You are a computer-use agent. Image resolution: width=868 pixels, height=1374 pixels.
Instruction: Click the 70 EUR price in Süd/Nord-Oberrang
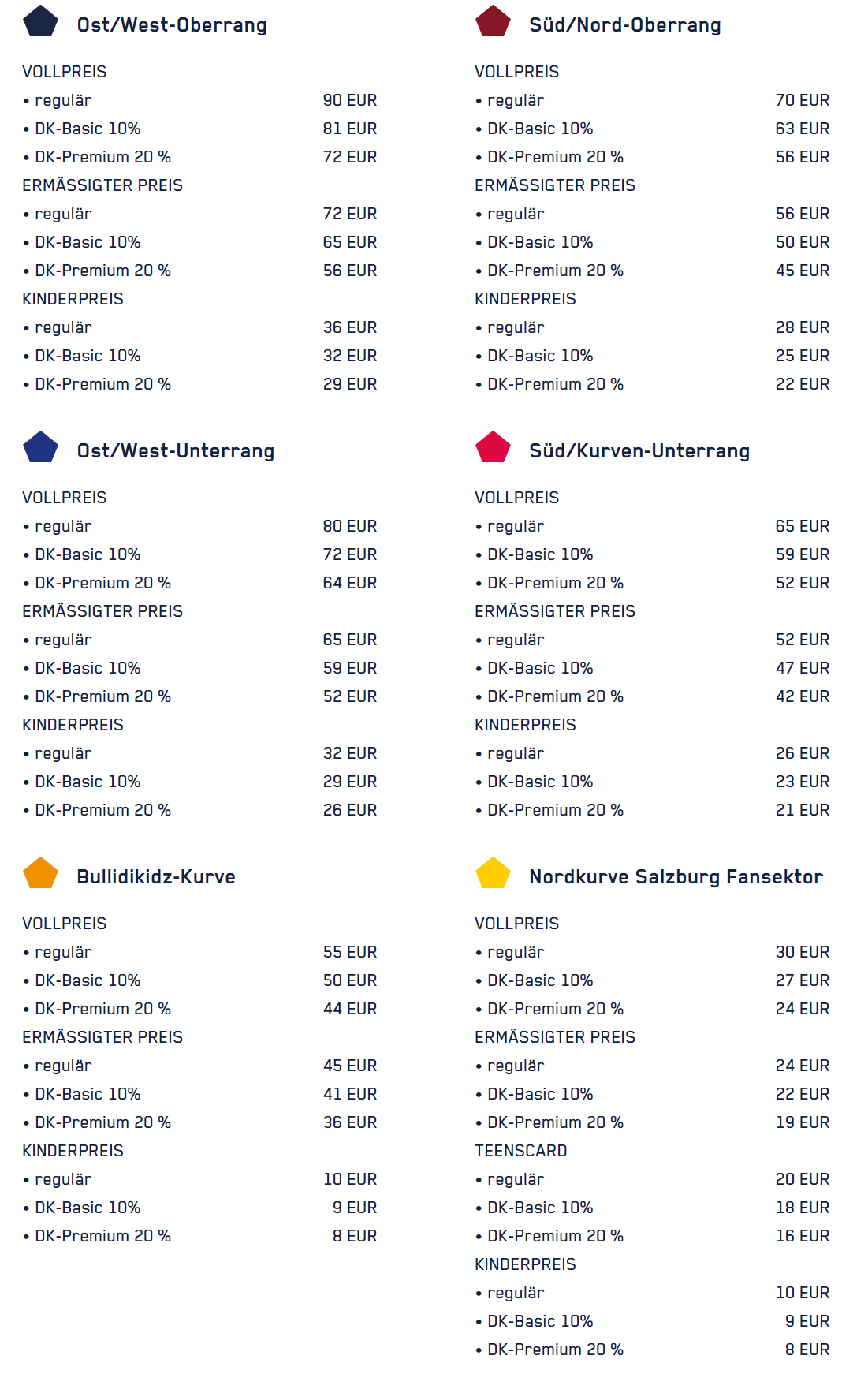pyautogui.click(x=802, y=100)
